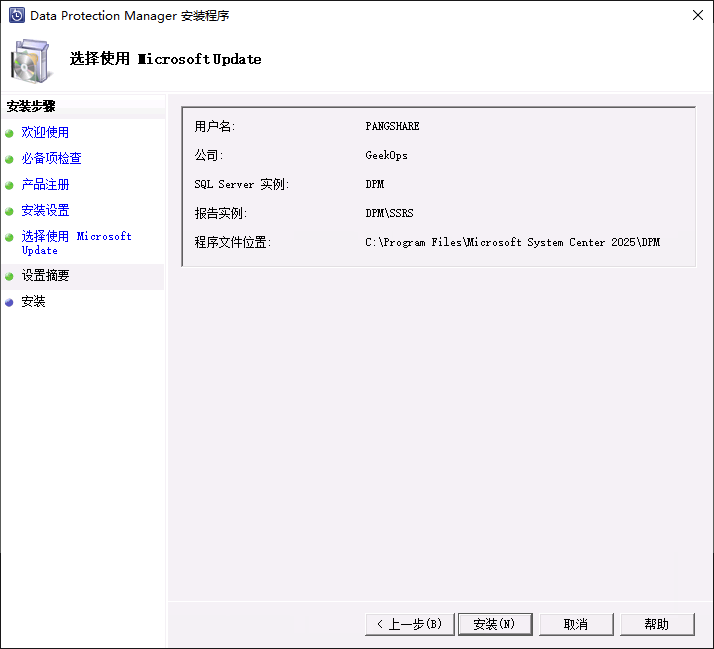This screenshot has width=714, height=649.
Task: Close the installer window
Action: tap(698, 15)
